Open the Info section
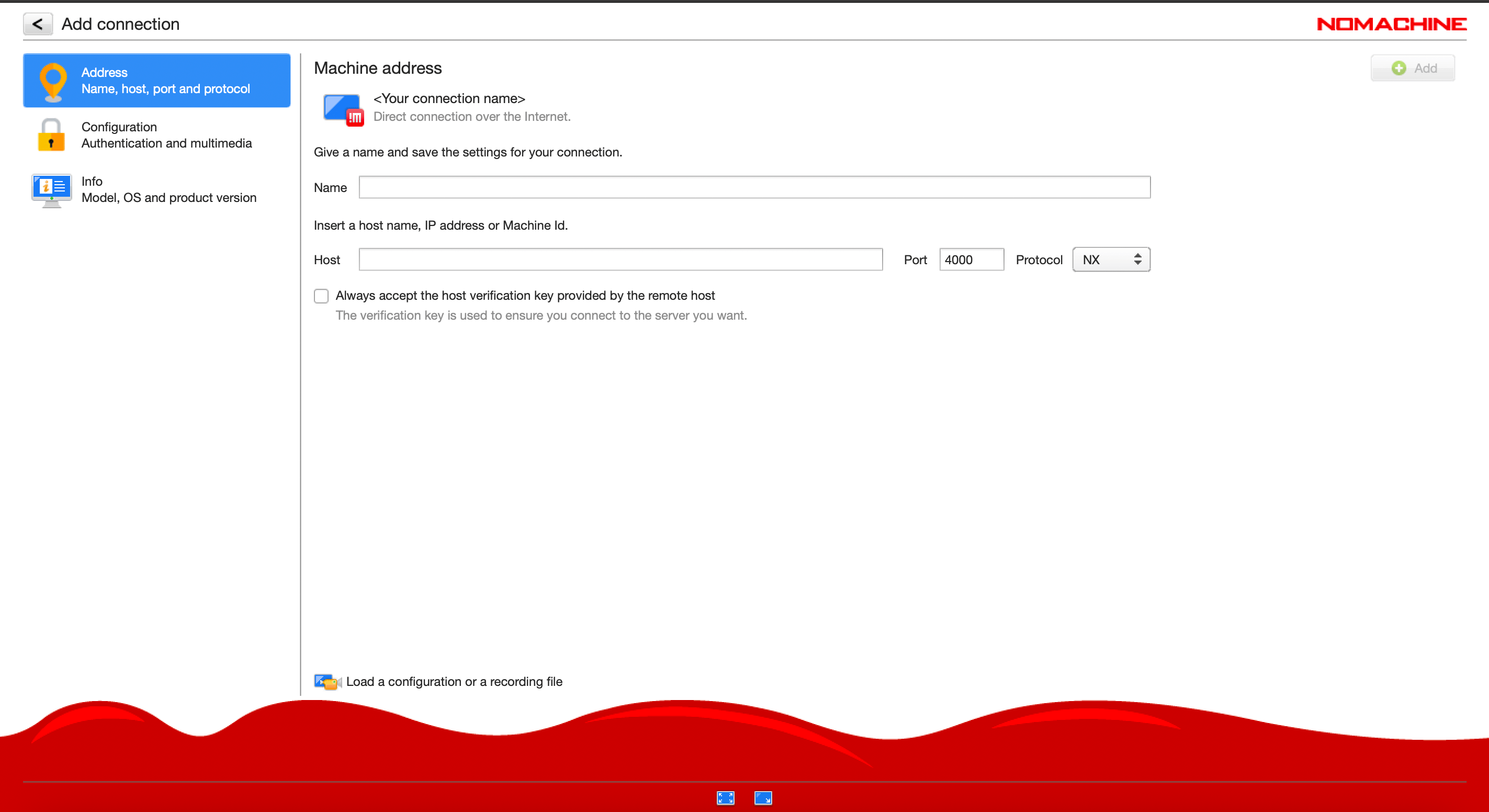Screen dimensions: 1489x812 pos(156,189)
